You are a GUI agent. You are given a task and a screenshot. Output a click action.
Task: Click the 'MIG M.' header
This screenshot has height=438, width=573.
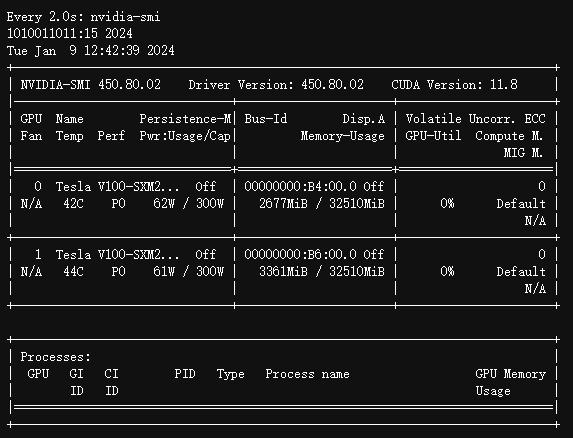523,153
